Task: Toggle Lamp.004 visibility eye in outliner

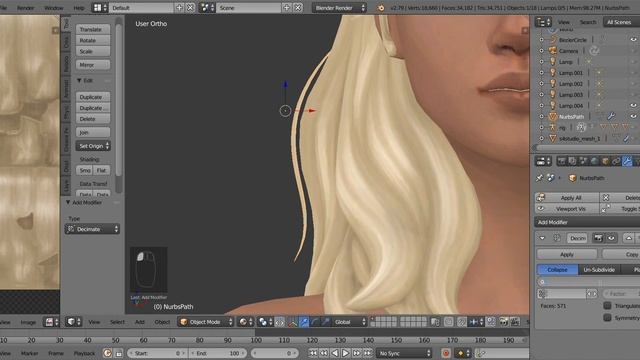Action: (x=633, y=105)
